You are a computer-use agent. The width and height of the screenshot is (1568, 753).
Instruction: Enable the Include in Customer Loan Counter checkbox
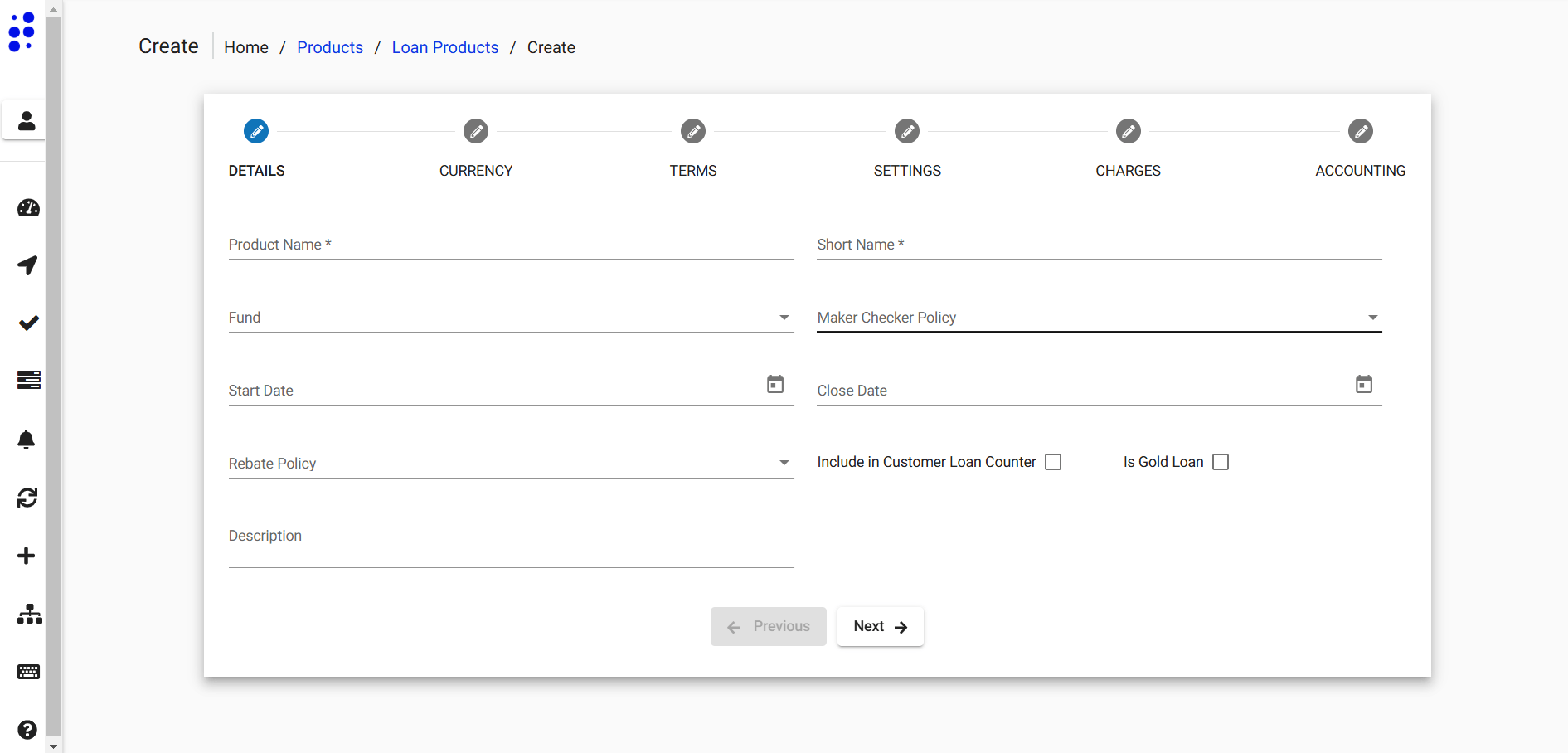[1052, 461]
